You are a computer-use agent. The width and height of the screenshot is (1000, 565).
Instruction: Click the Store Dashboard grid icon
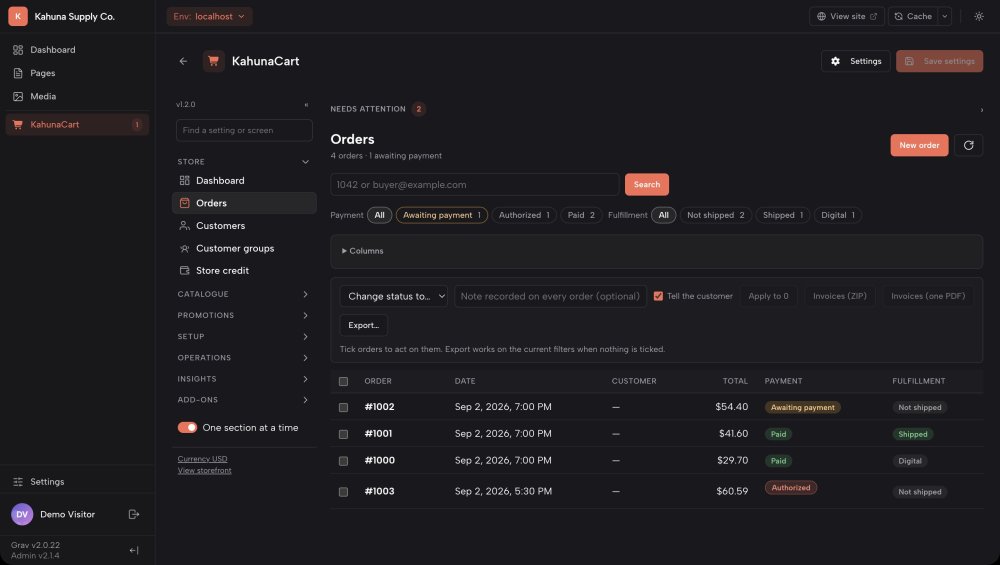coord(184,180)
